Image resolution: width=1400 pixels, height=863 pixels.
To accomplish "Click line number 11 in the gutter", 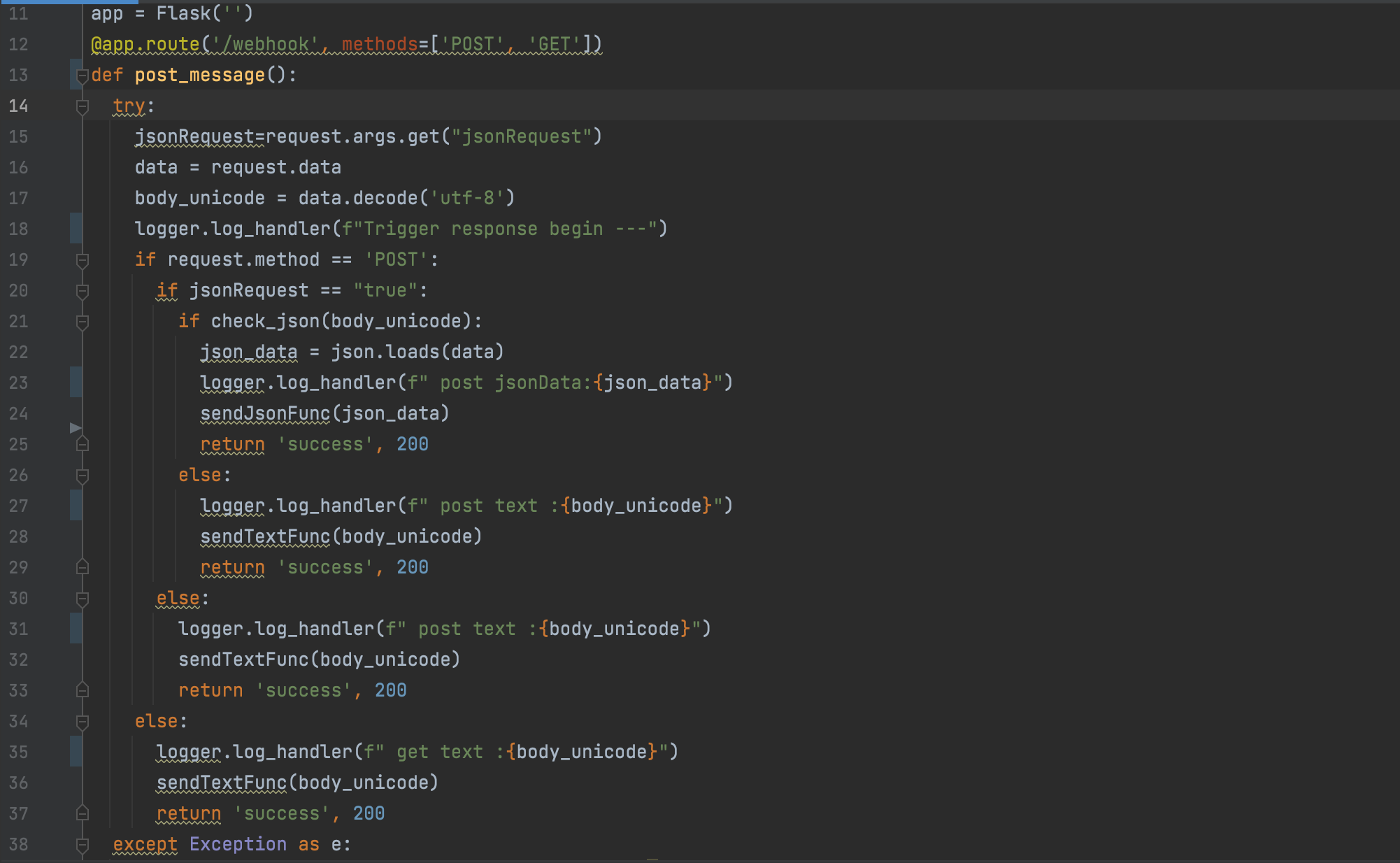I will [18, 13].
